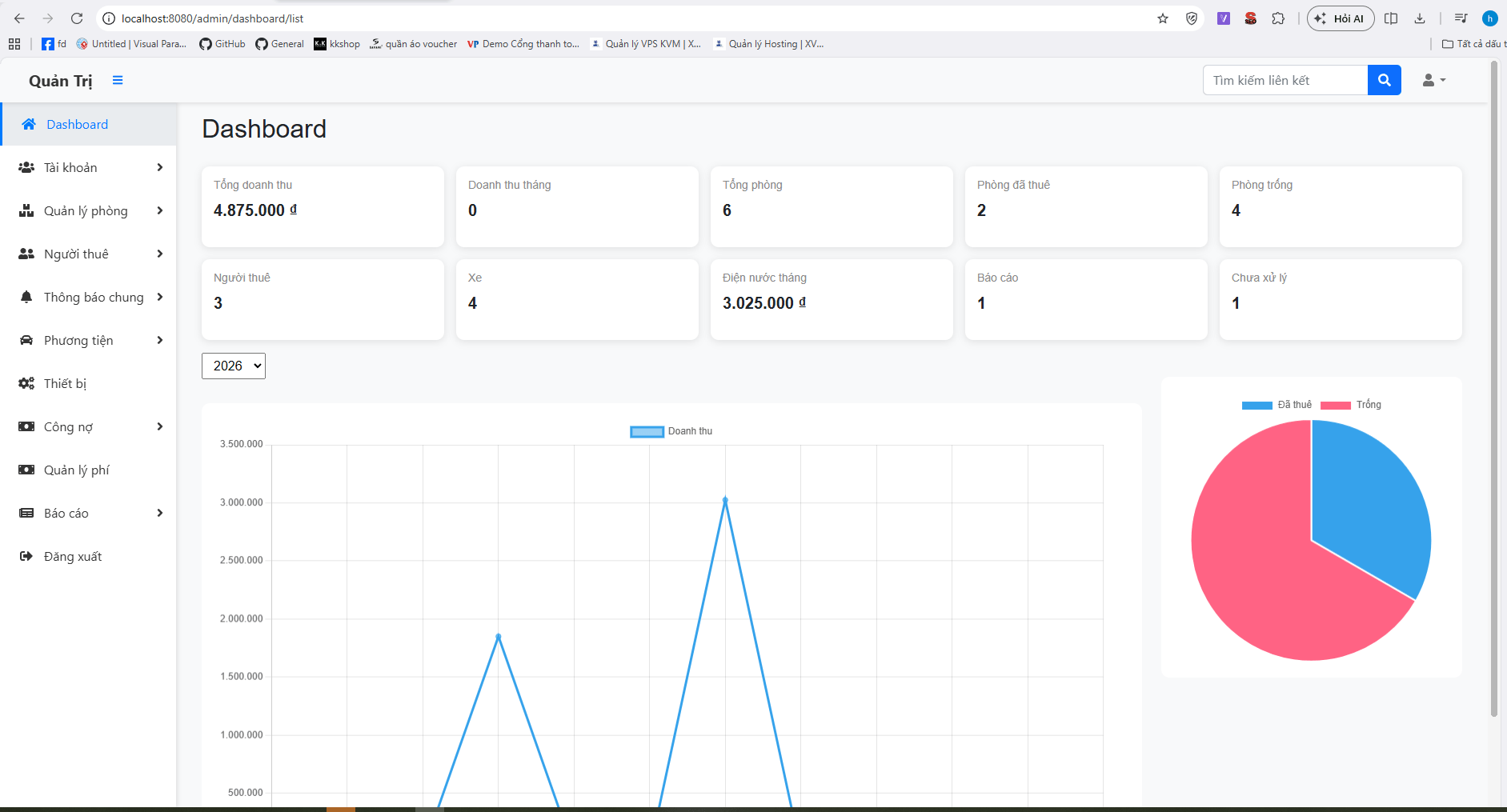Open the GitHub bookmark

point(222,44)
